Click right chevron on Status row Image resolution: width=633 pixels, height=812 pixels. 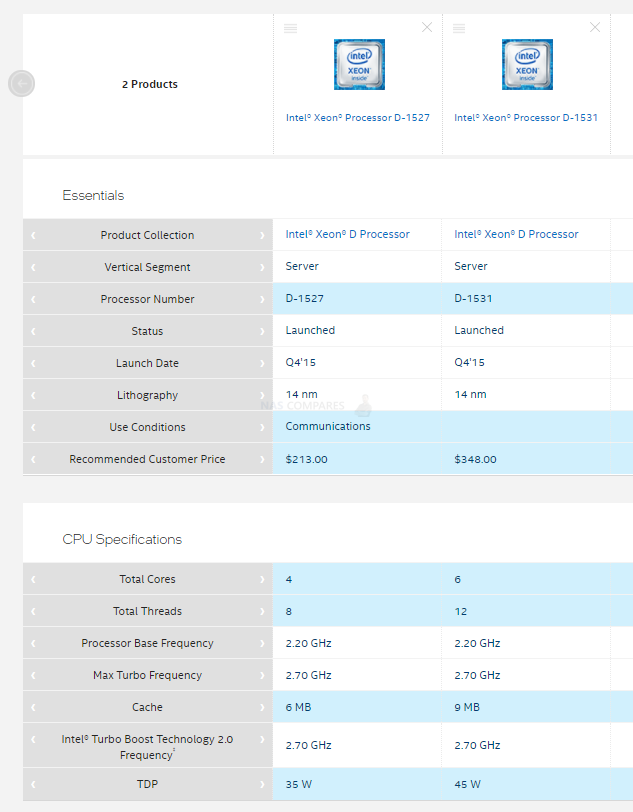tap(262, 331)
